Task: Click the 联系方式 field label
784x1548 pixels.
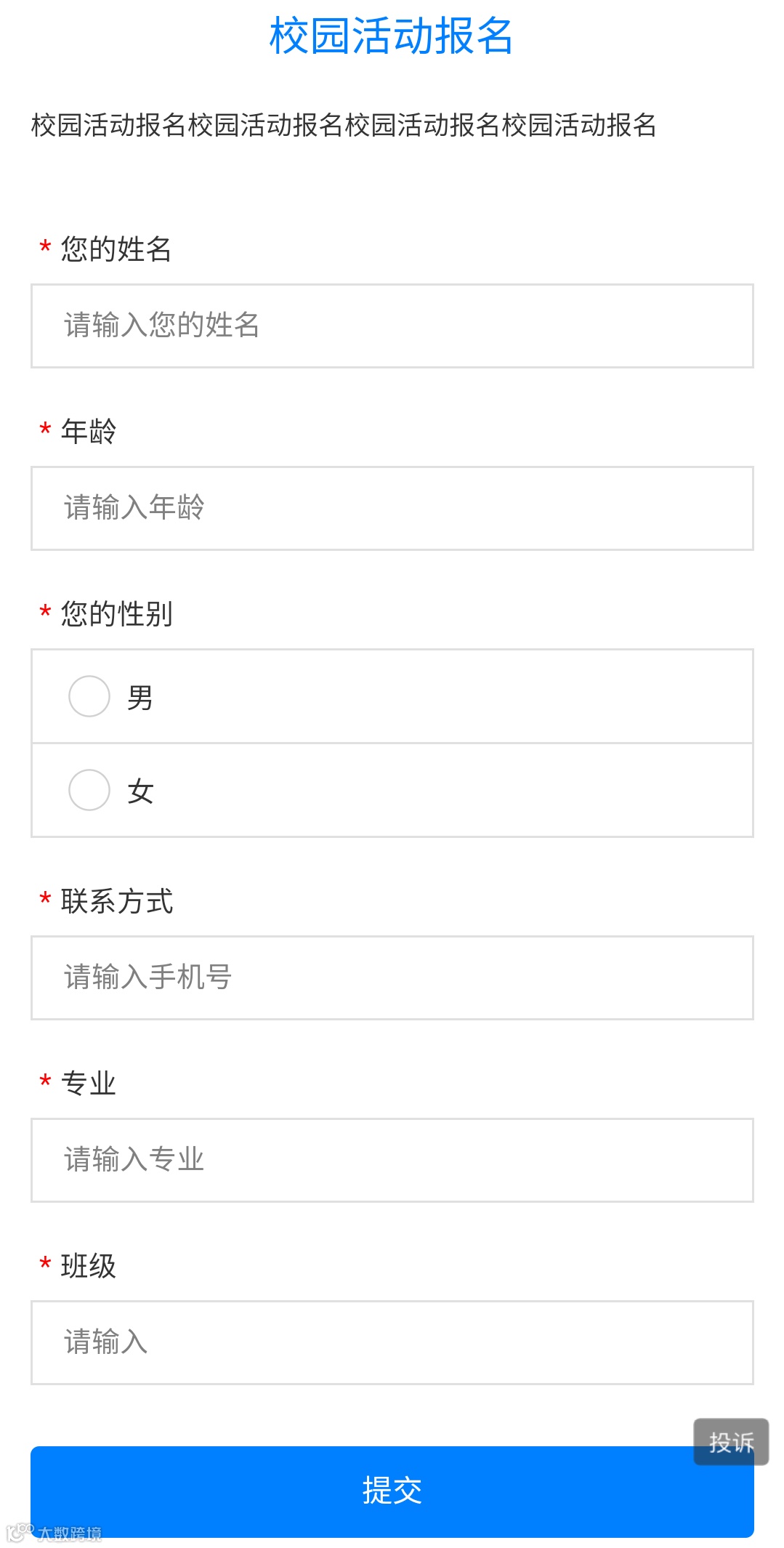Action: (116, 902)
